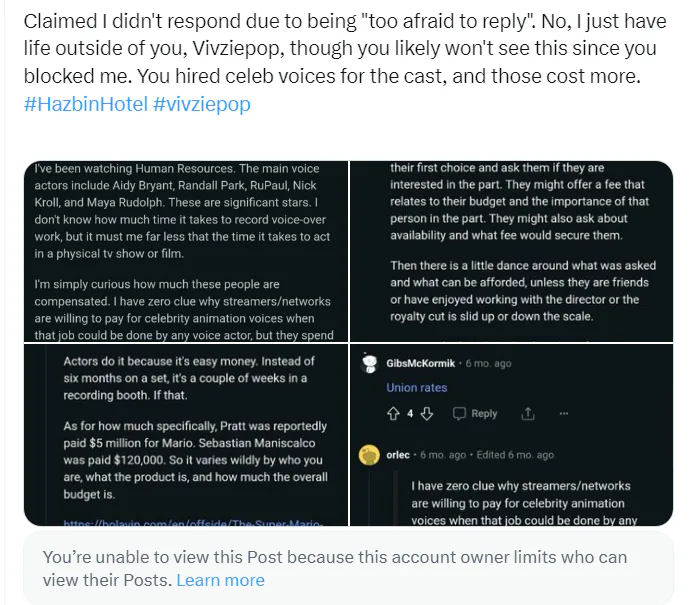The image size is (693, 605).
Task: Click the Reply speech bubble icon
Action: tap(459, 413)
